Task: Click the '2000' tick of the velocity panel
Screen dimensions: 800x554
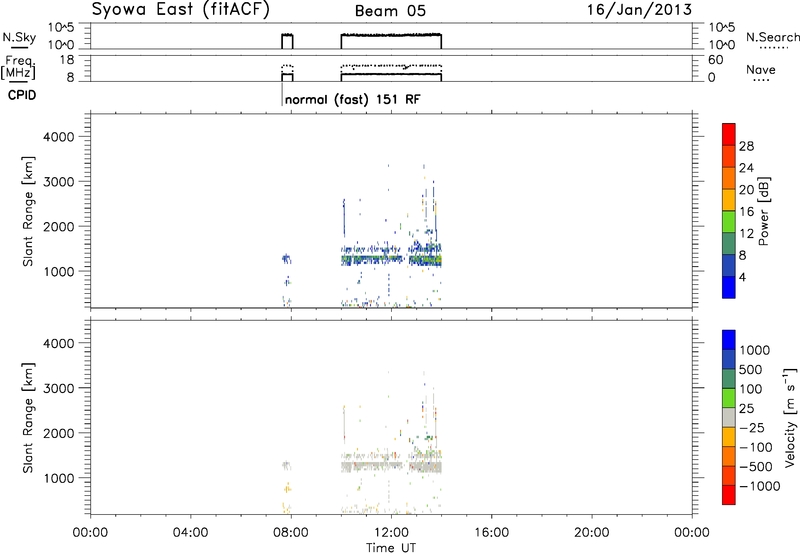Action: (59, 433)
